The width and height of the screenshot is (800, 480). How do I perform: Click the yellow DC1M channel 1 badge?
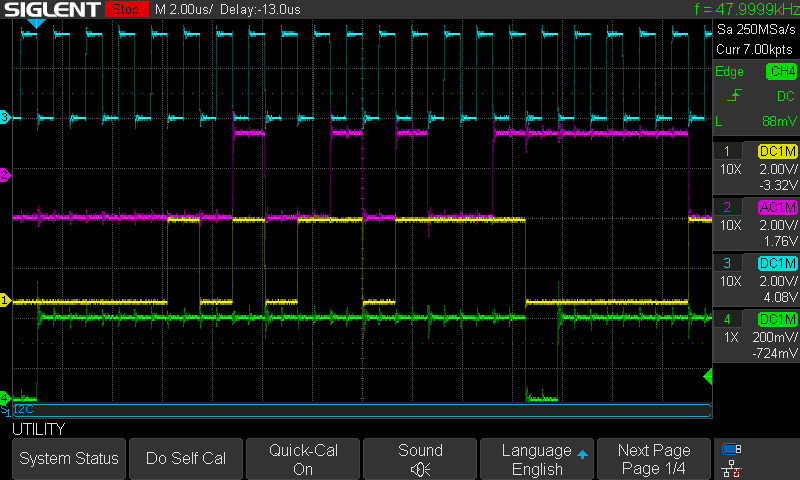pos(777,151)
